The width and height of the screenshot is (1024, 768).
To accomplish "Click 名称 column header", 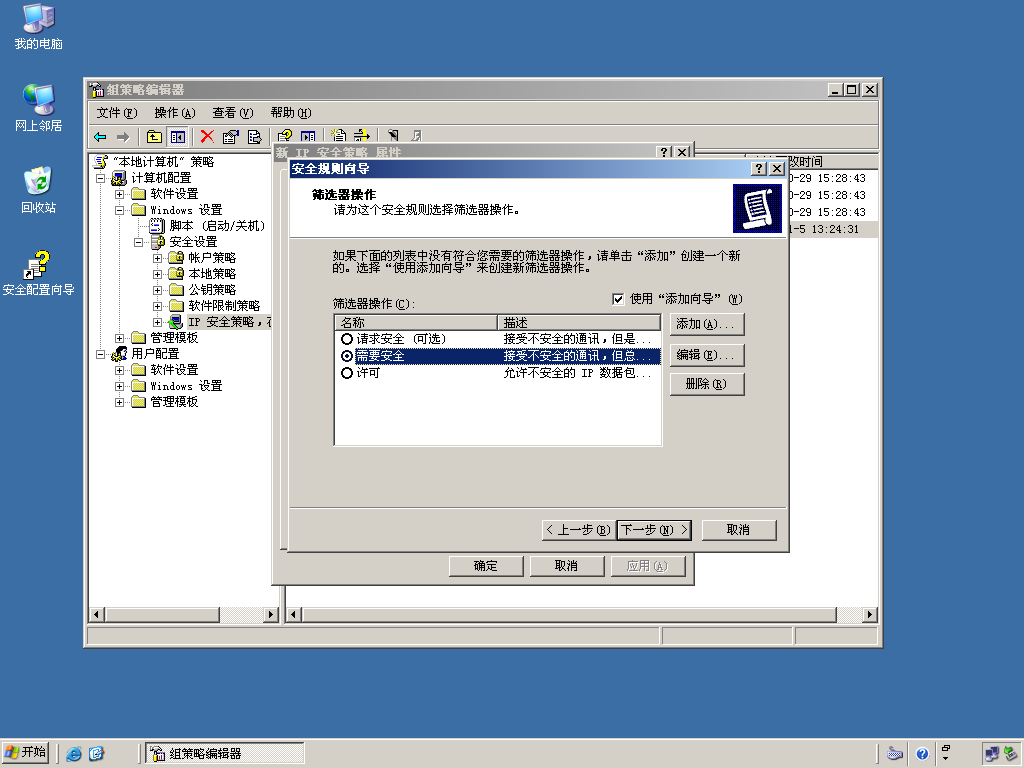I will coord(416,323).
